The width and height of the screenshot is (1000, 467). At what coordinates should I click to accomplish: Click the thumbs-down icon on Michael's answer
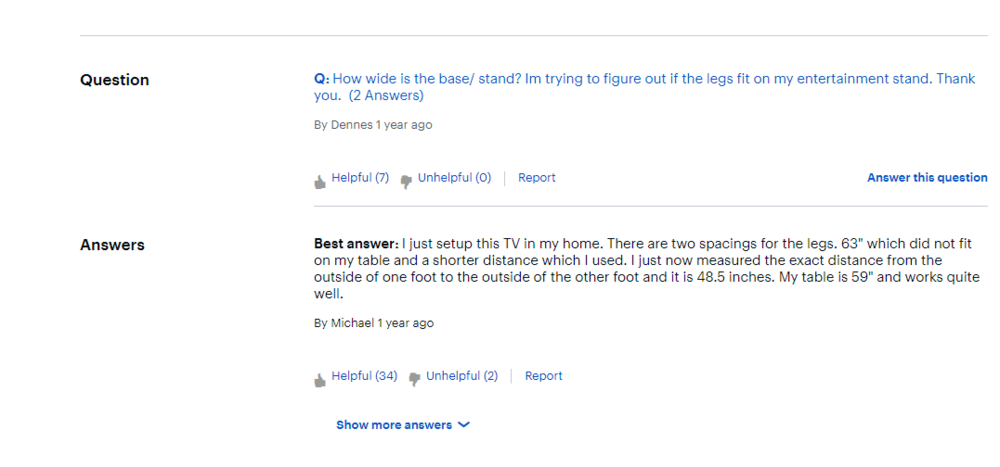pos(414,380)
